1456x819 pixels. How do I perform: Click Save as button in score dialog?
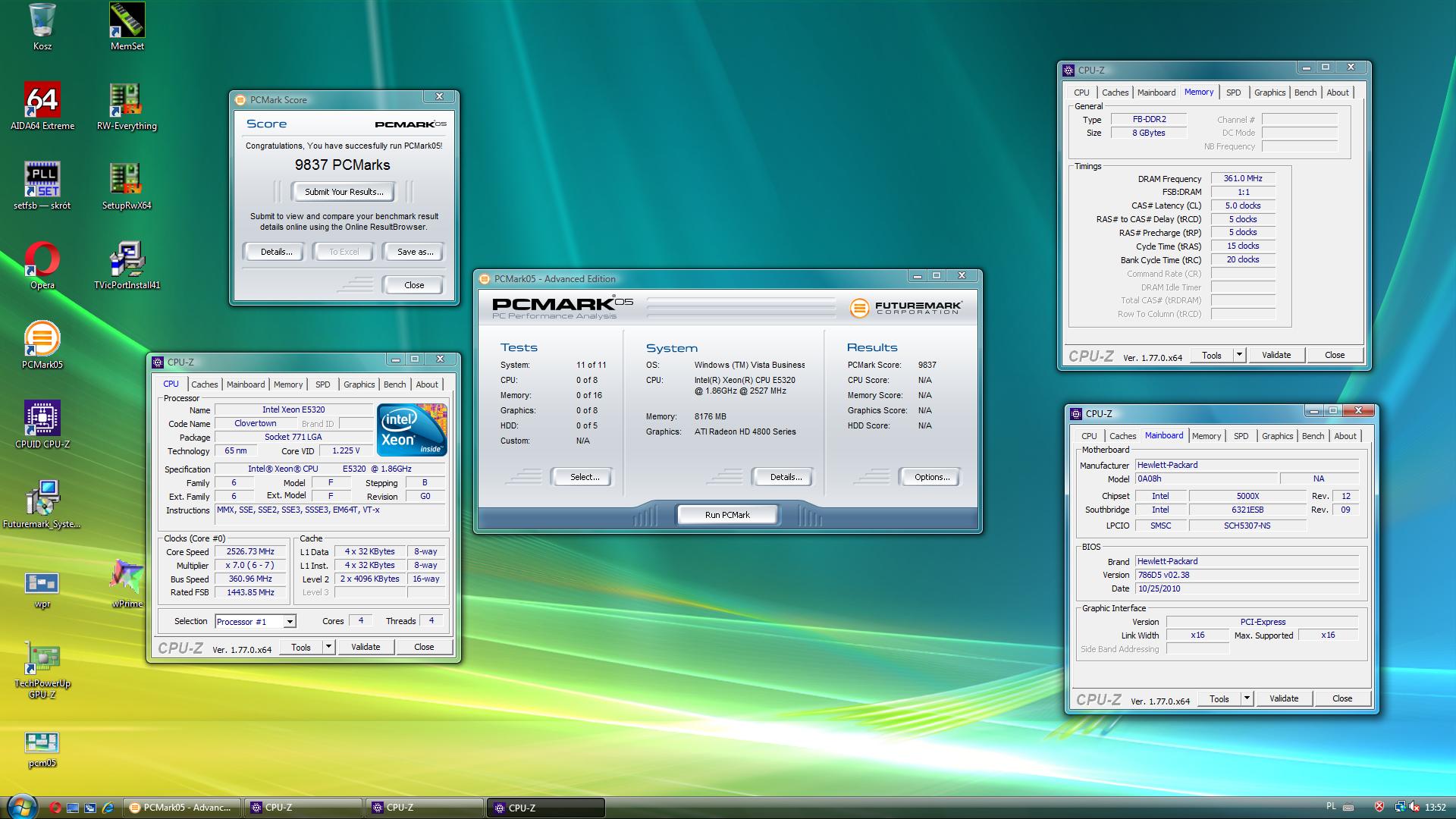click(x=415, y=252)
